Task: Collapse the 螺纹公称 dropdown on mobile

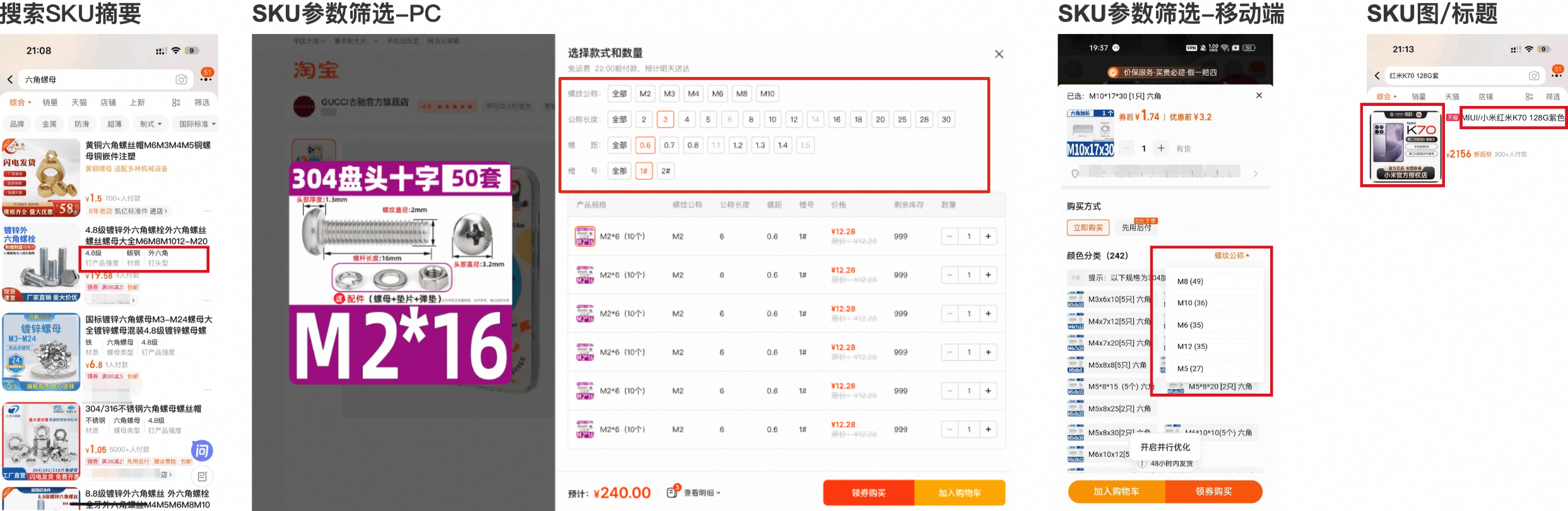Action: [1232, 255]
